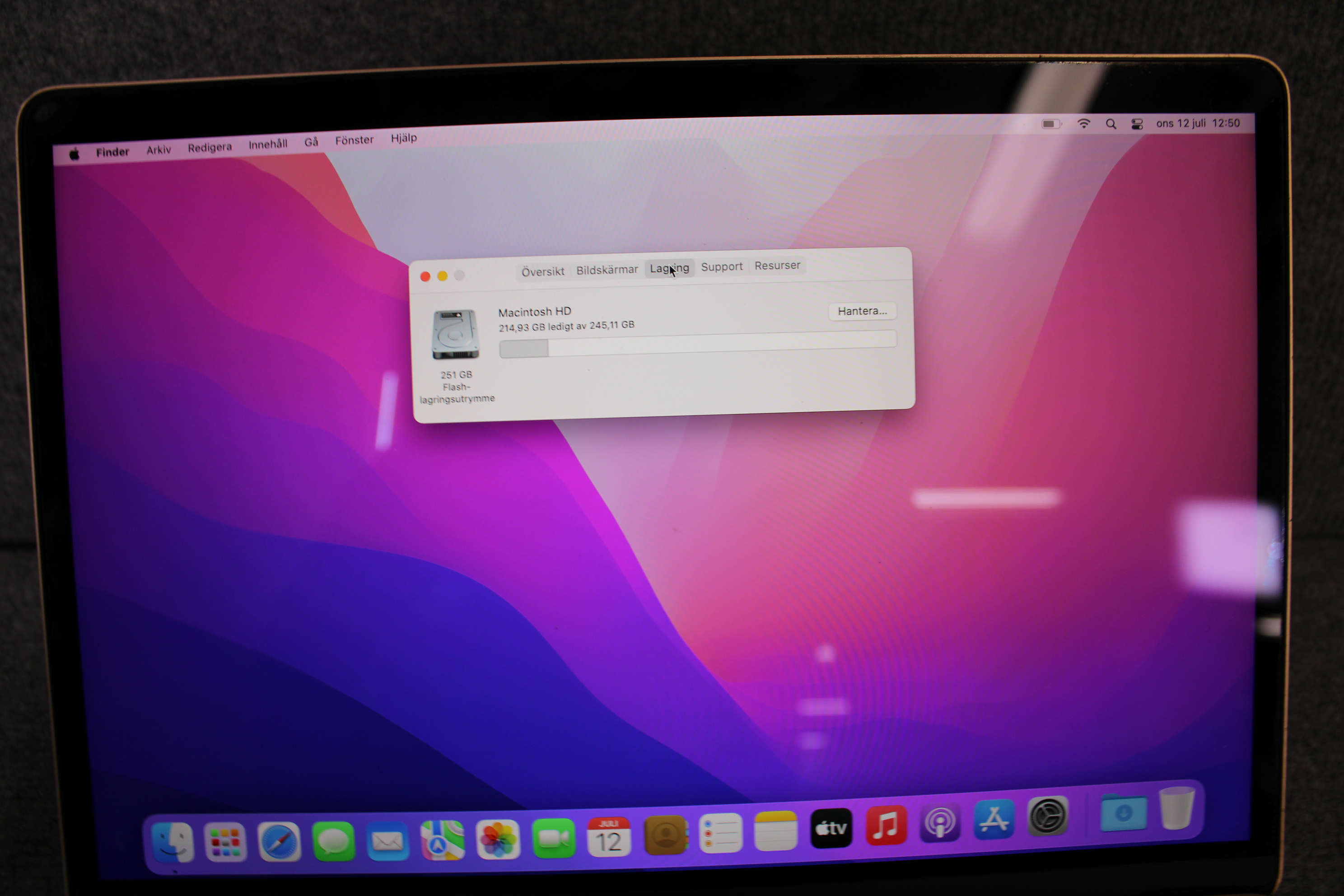The height and width of the screenshot is (896, 1344).
Task: Open the Apple menu
Action: coord(74,154)
